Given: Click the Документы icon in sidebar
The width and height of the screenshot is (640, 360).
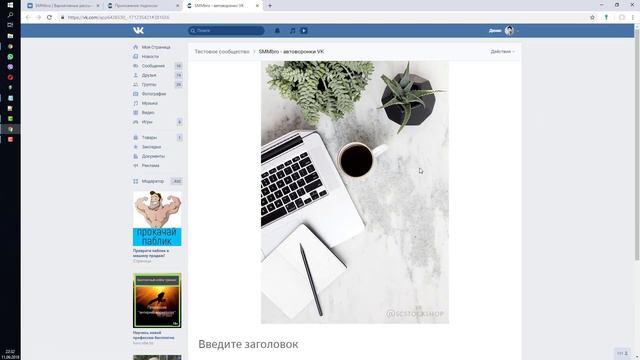Looking at the screenshot, I should click(136, 156).
